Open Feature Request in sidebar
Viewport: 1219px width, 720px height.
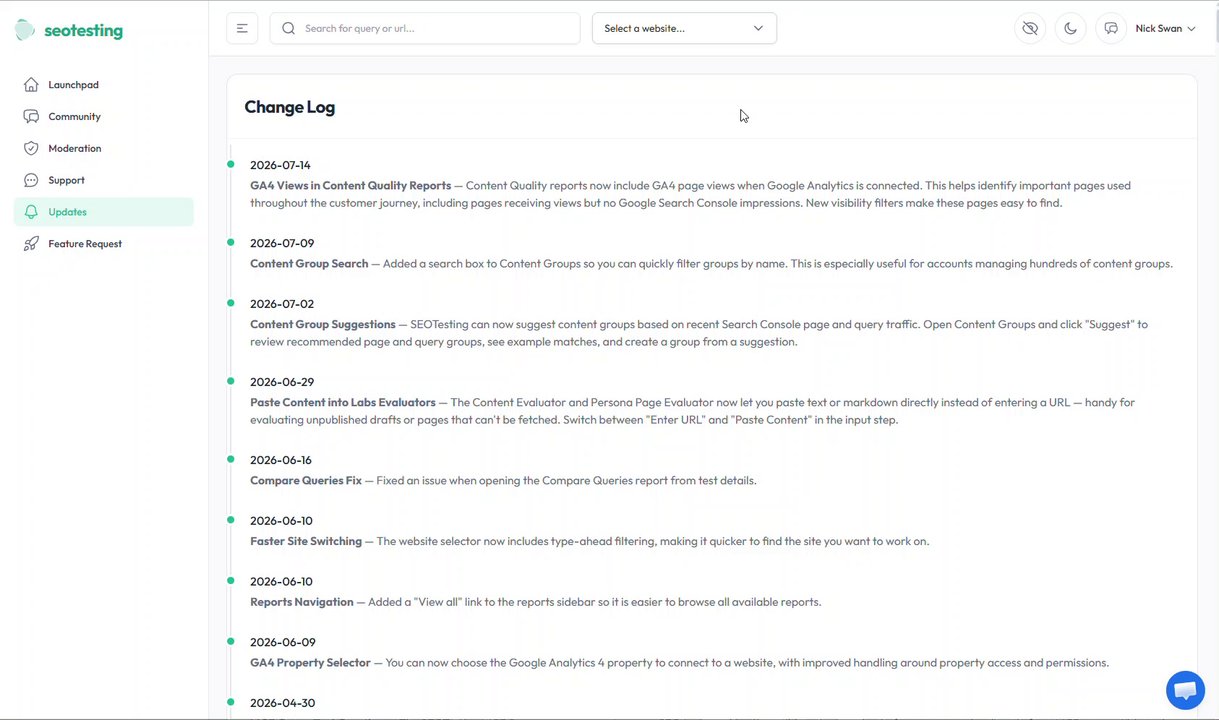pyautogui.click(x=104, y=244)
